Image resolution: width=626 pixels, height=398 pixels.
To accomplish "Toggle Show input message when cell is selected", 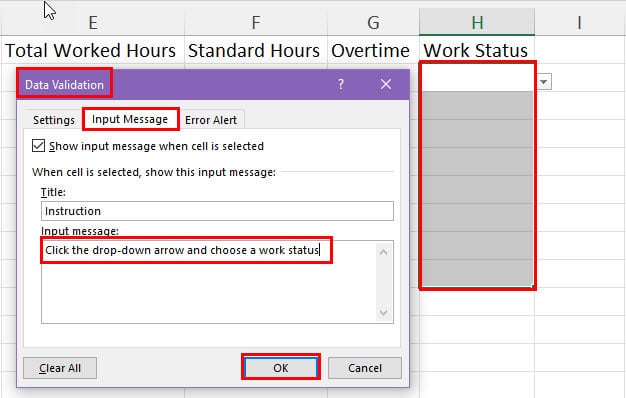I will [38, 146].
